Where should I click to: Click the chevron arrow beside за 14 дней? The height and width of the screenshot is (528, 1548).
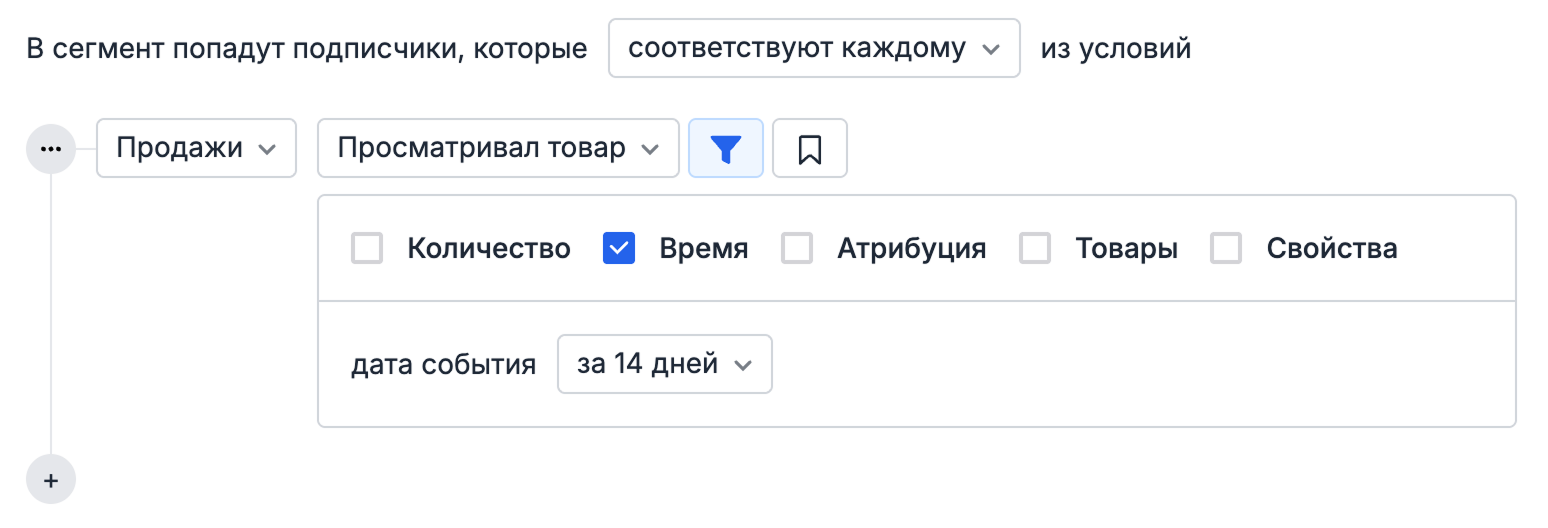click(742, 365)
